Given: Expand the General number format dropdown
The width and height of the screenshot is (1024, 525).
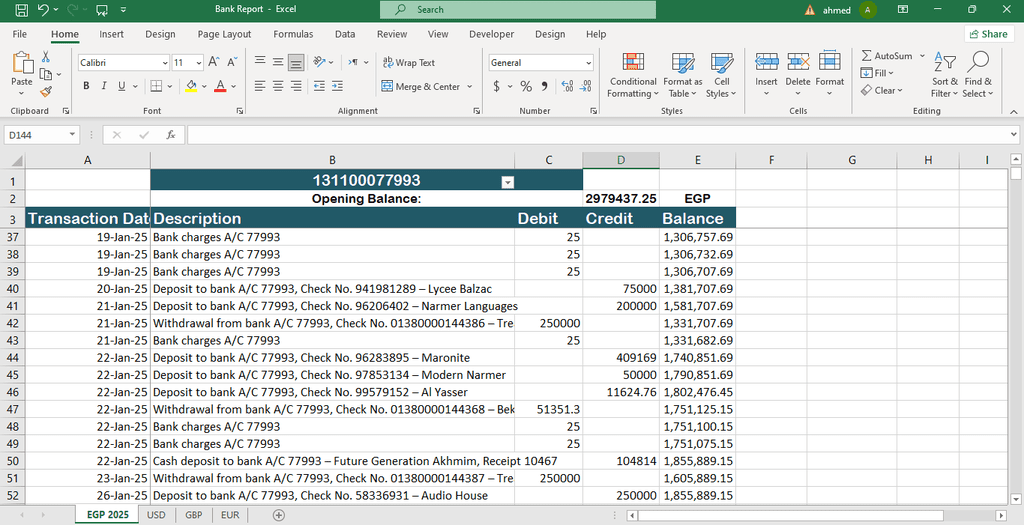Looking at the screenshot, I should pos(588,62).
